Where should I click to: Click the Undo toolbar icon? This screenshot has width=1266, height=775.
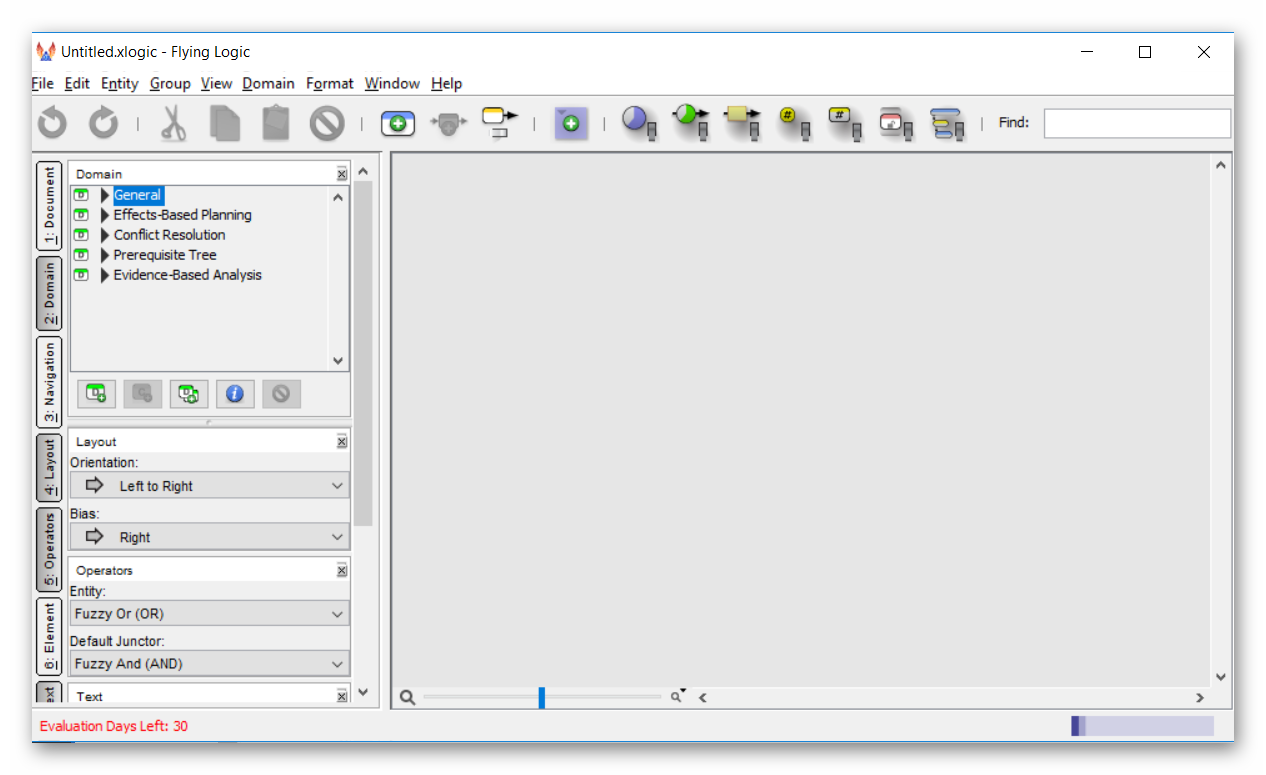[x=52, y=123]
